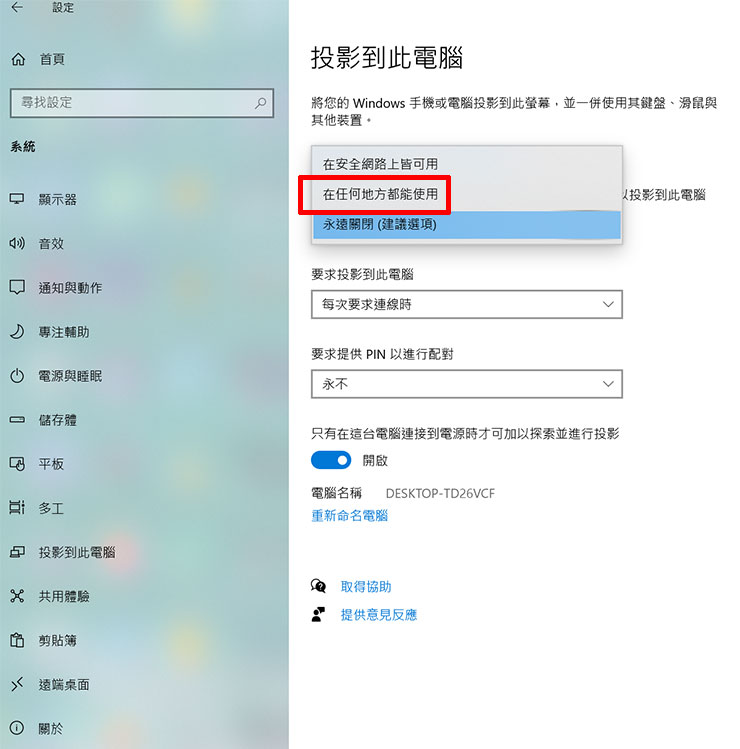
Task: Choose 在安全網路上皆可用 option
Action: [x=467, y=164]
